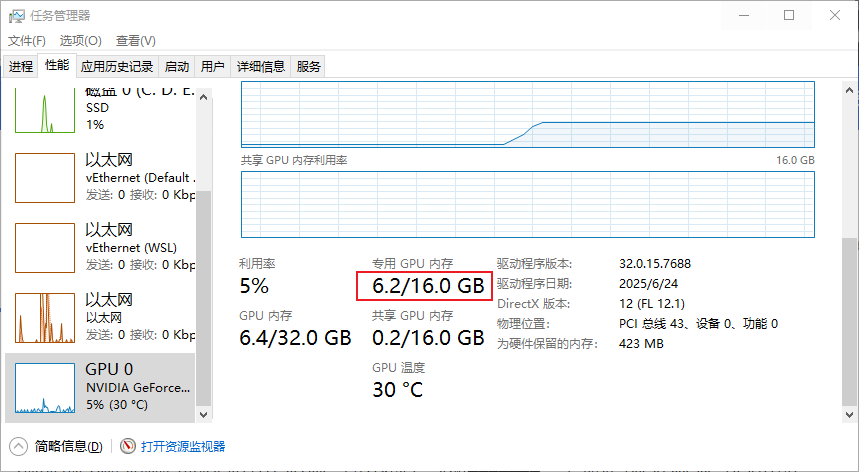Select the active Ethernet graph with orange spikes
Image resolution: width=859 pixels, height=472 pixels.
click(x=44, y=318)
